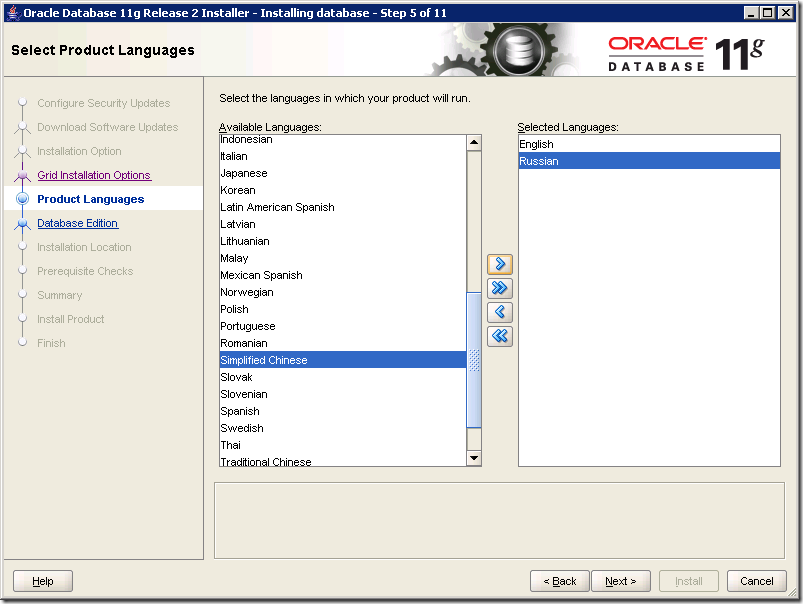803x604 pixels.
Task: Add all languages with double right arrow
Action: click(499, 288)
